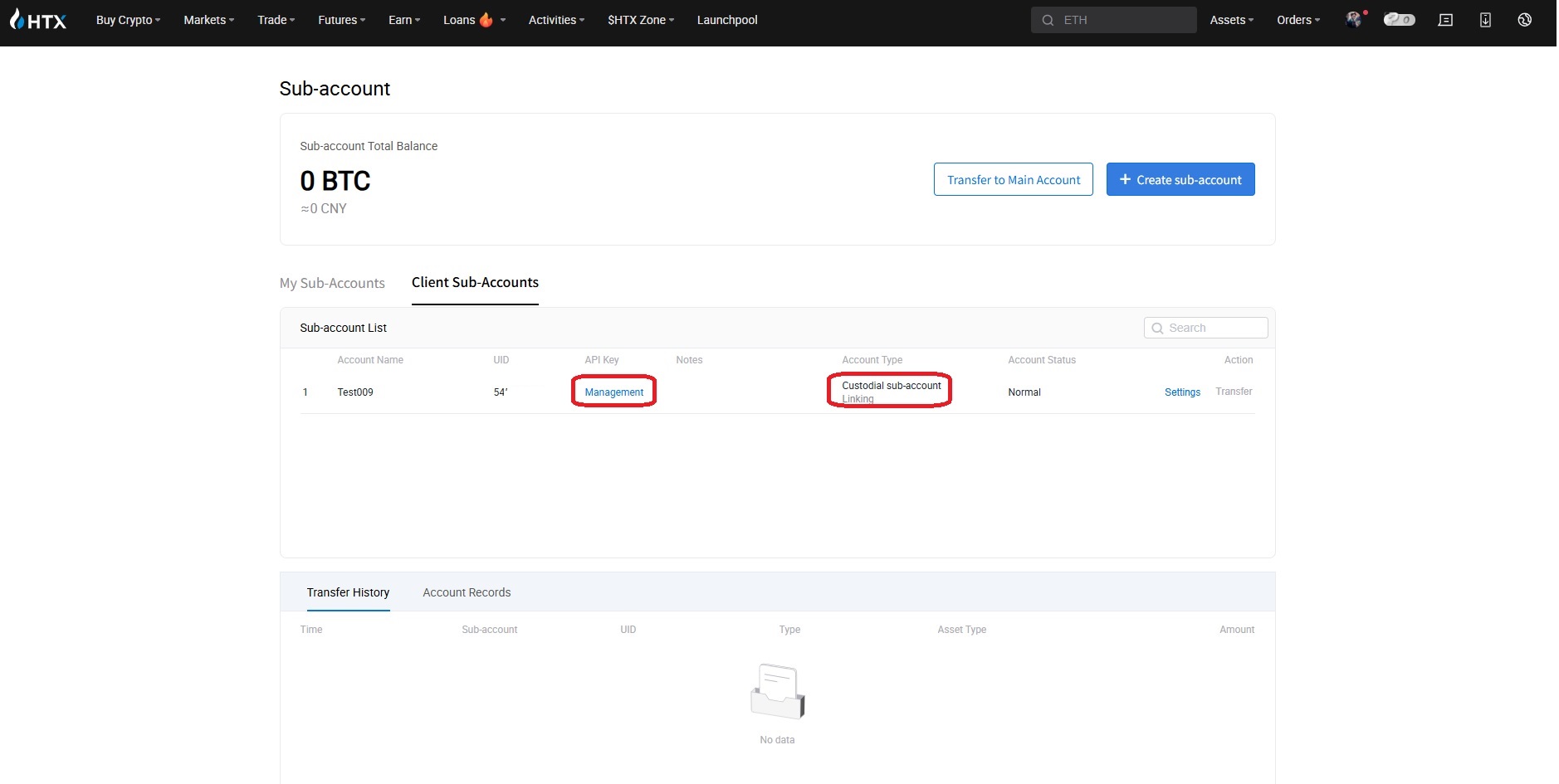Click magnifier icon in sub-account search

(x=1157, y=329)
